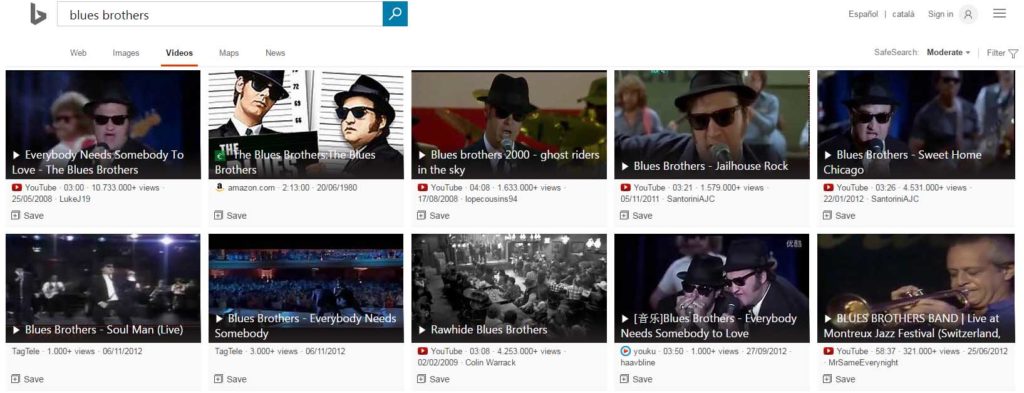Click uploader name LukeJ19

75,199
